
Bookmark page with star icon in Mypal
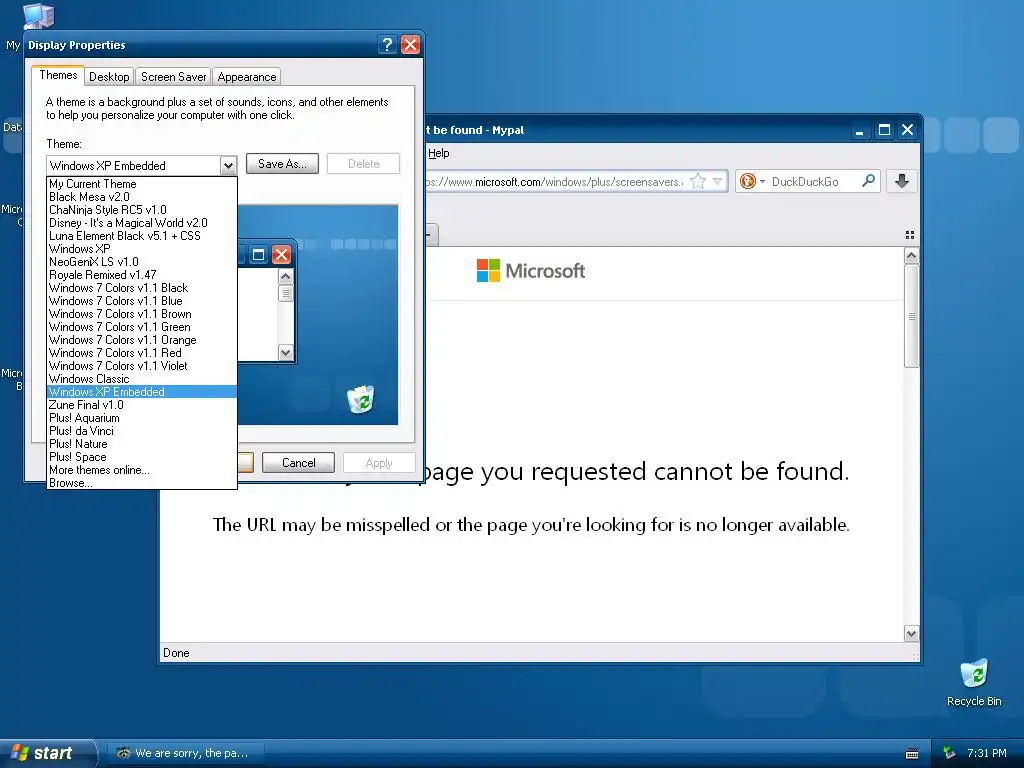[698, 182]
